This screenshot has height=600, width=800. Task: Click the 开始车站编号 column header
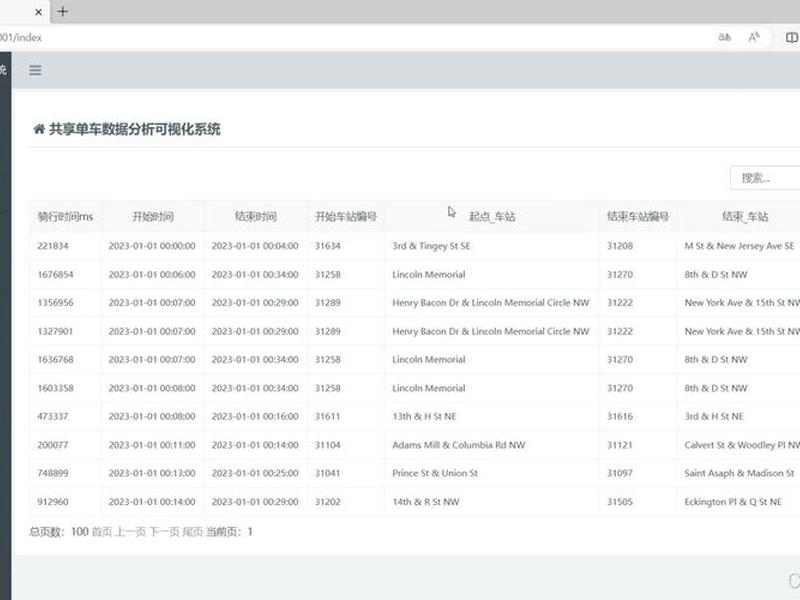coord(345,217)
